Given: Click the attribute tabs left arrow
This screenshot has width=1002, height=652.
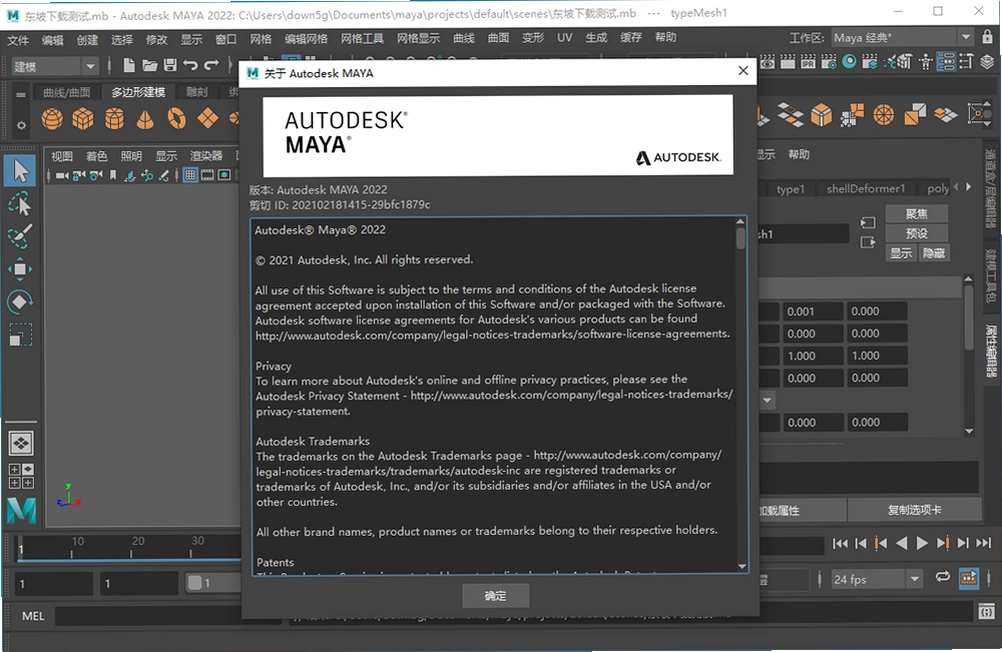Looking at the screenshot, I should pos(956,187).
